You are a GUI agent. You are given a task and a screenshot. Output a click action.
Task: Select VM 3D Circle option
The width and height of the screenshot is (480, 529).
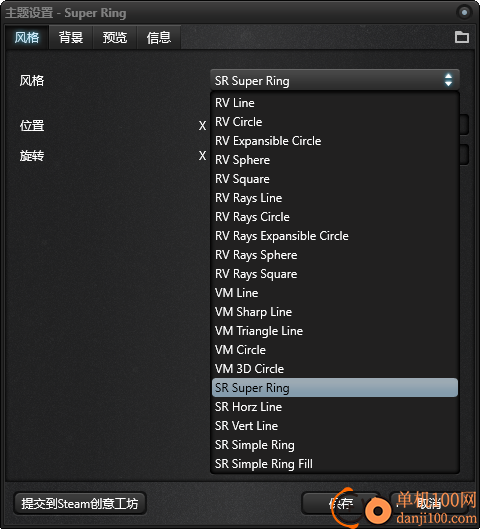[x=334, y=369]
